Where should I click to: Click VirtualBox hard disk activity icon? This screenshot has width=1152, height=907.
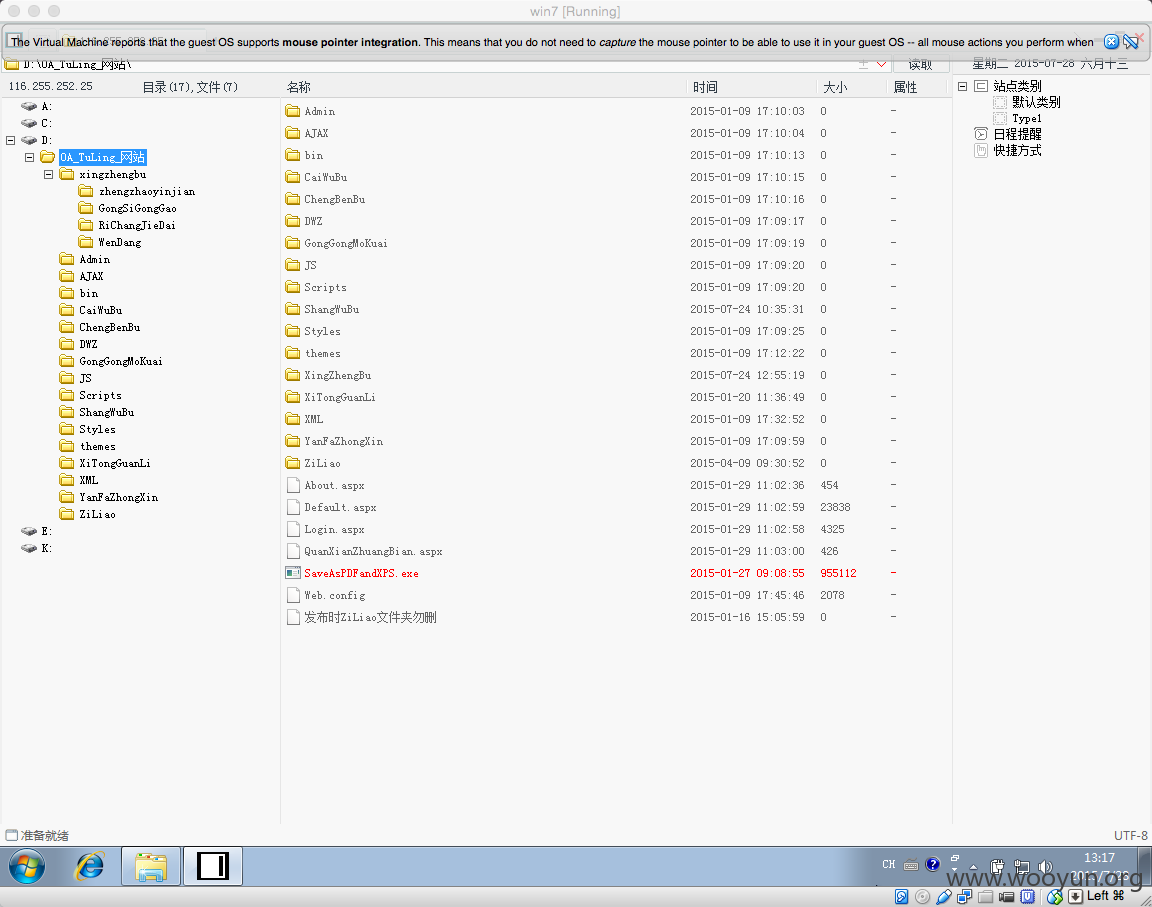click(901, 896)
